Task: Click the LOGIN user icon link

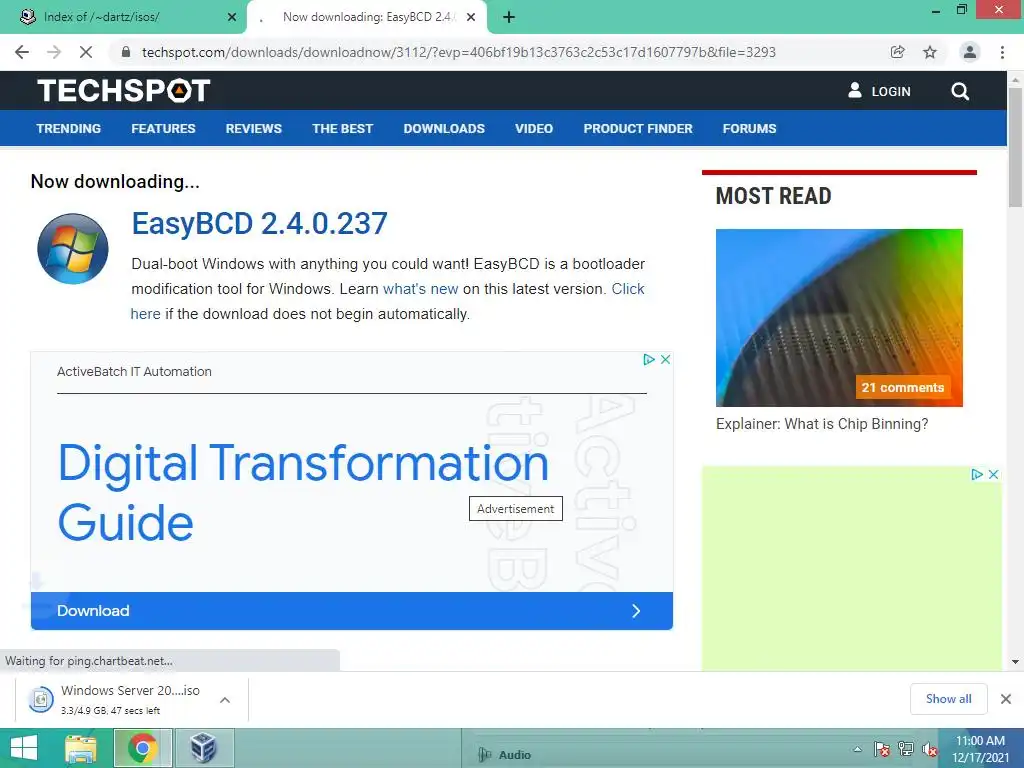Action: 879,91
